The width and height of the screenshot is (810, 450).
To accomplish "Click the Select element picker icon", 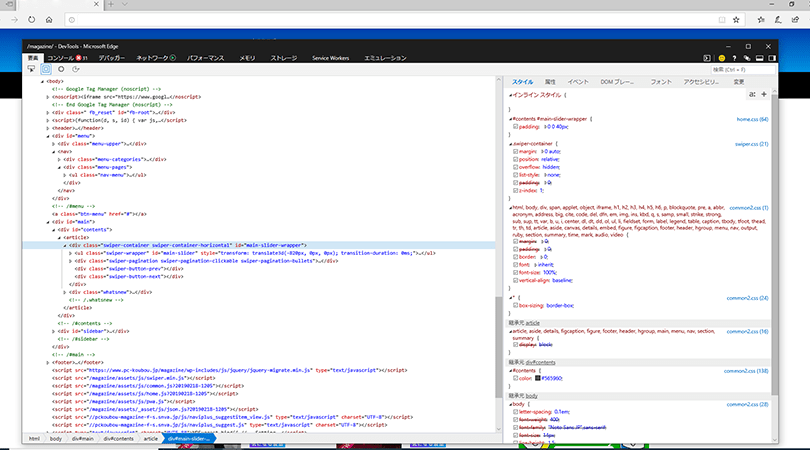I will tap(32, 70).
